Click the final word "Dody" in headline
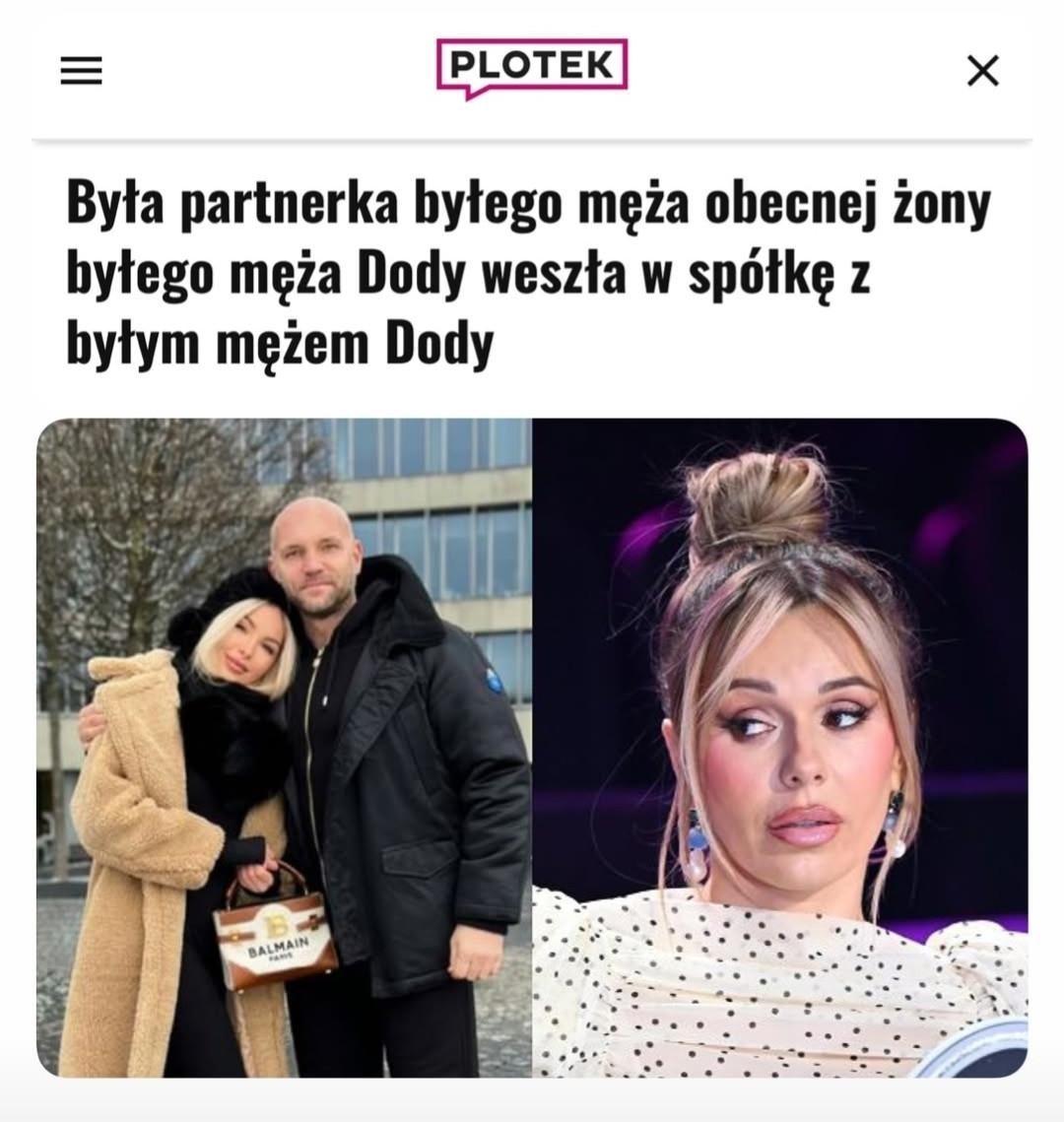This screenshot has width=1064, height=1122. [x=440, y=344]
